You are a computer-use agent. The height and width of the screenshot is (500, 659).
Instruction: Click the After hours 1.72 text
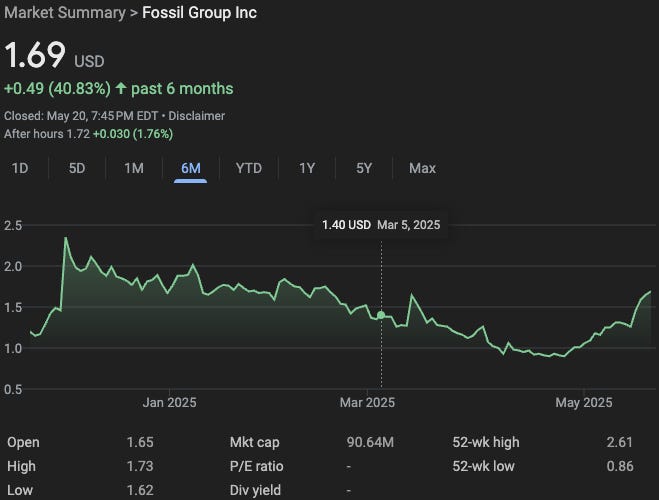47,134
